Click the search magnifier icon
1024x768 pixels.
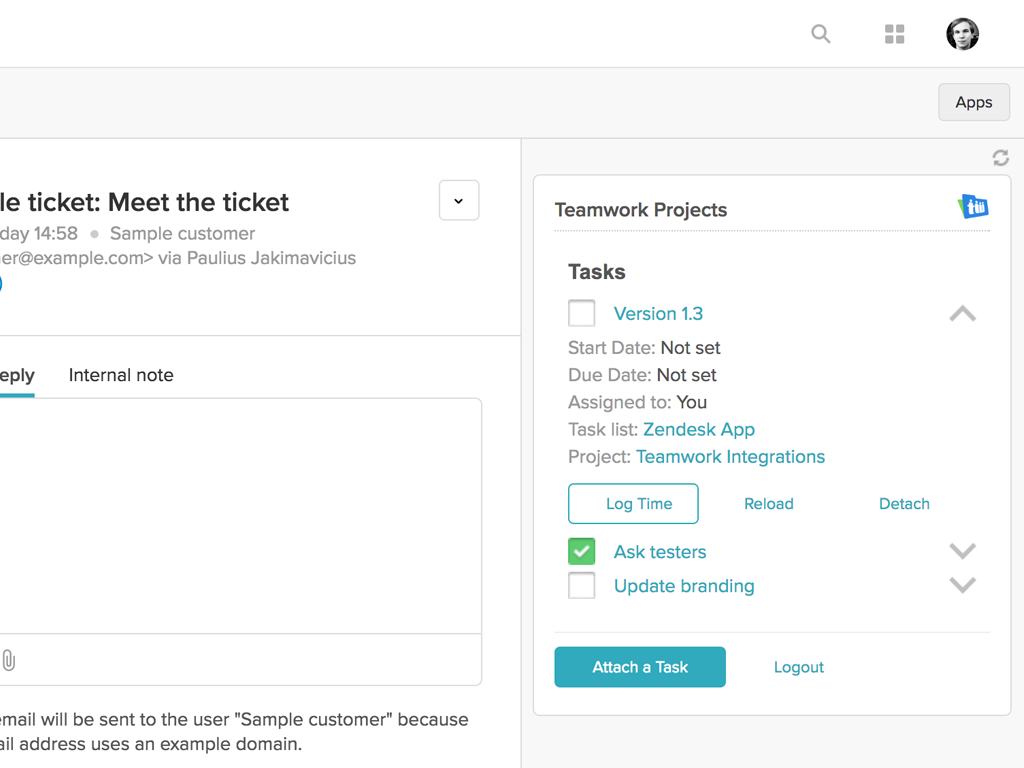click(821, 34)
